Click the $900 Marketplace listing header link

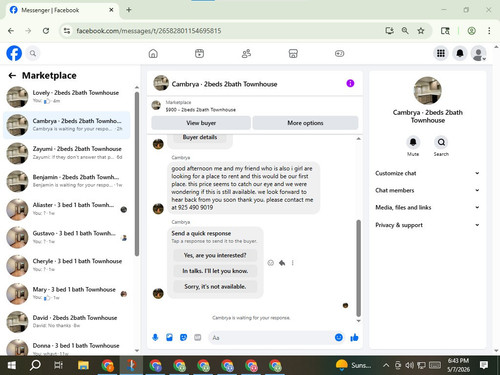(x=201, y=106)
